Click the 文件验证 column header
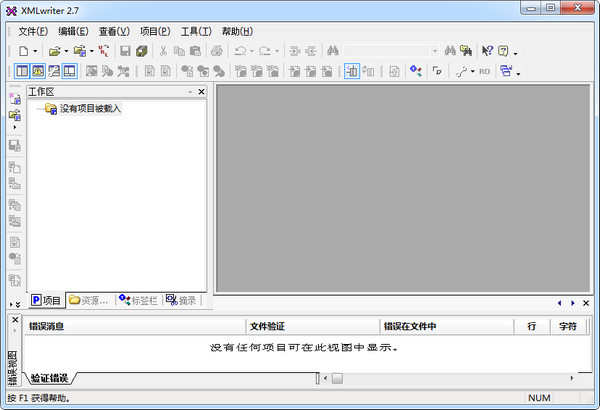The width and height of the screenshot is (600, 410). click(313, 326)
